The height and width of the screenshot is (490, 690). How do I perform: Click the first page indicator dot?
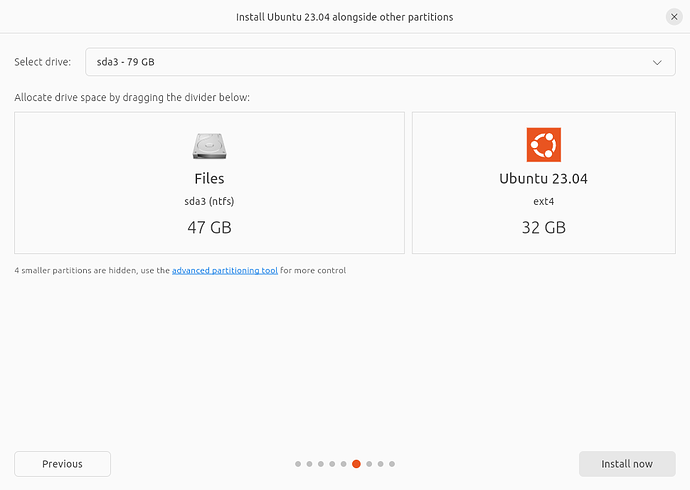tap(298, 464)
